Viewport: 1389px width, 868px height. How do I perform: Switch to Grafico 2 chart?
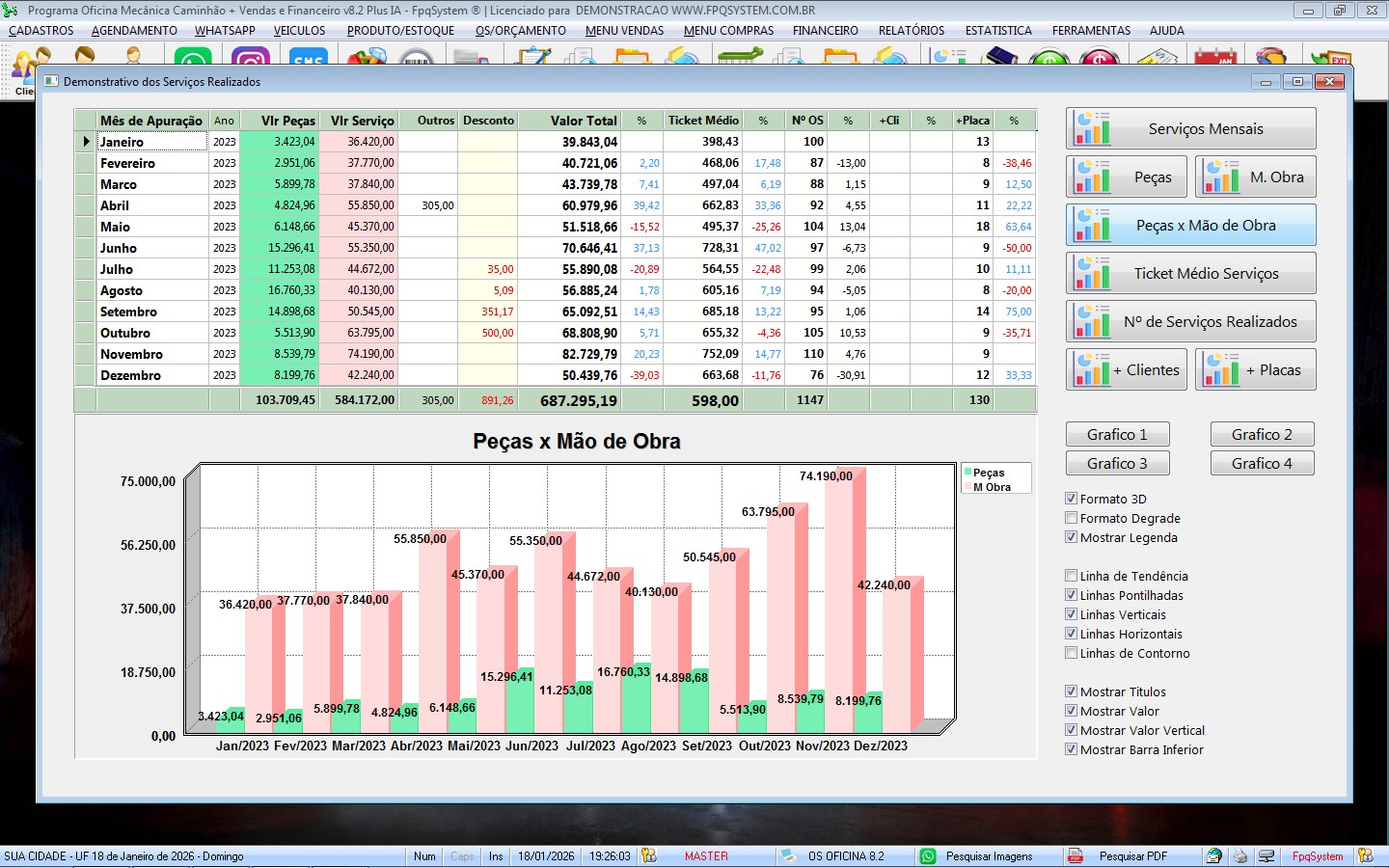(x=1262, y=435)
